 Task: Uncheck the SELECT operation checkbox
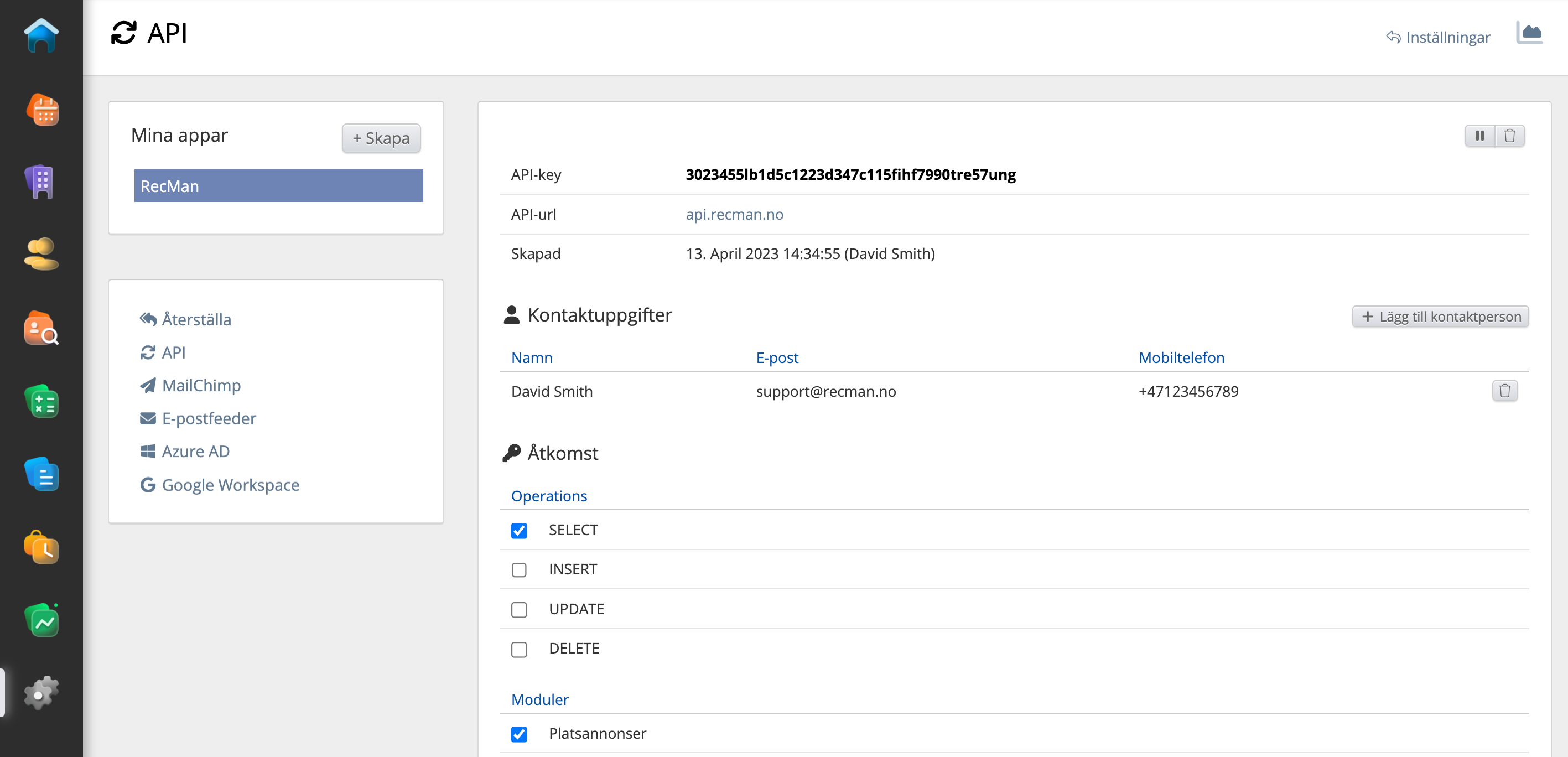click(518, 531)
